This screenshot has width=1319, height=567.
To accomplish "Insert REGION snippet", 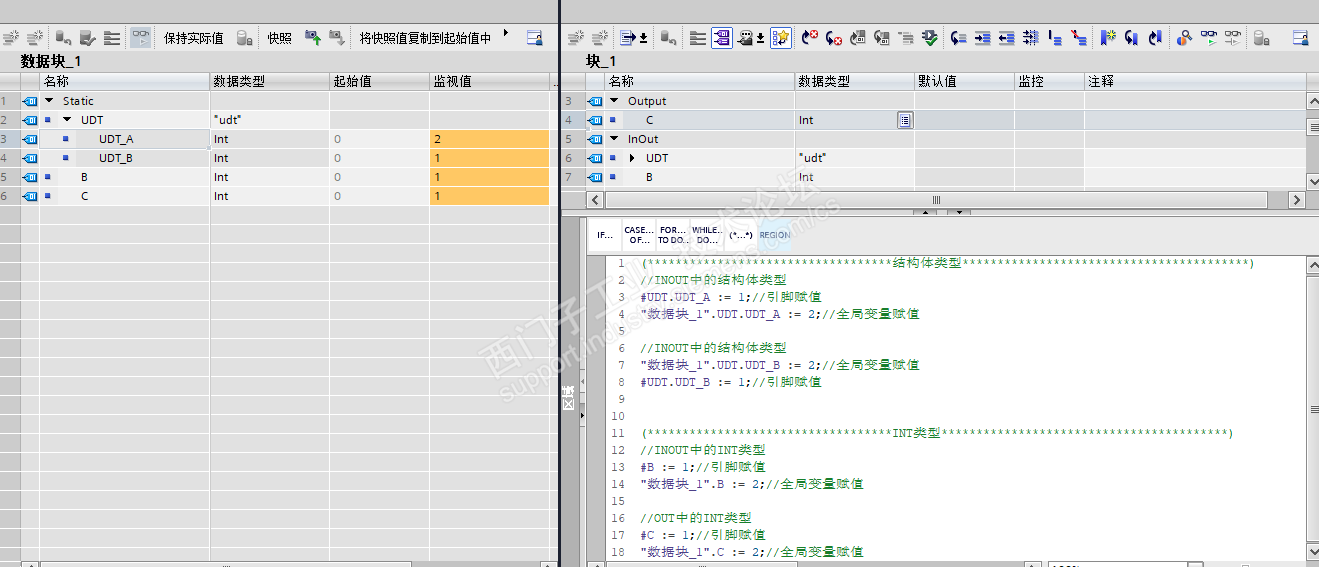I will pos(774,235).
